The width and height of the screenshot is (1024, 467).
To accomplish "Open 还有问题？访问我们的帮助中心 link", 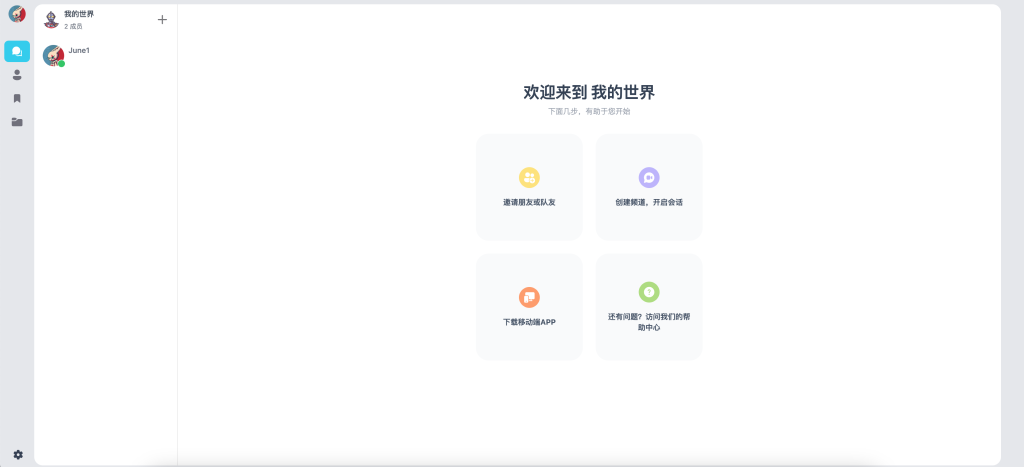I will (x=649, y=322).
